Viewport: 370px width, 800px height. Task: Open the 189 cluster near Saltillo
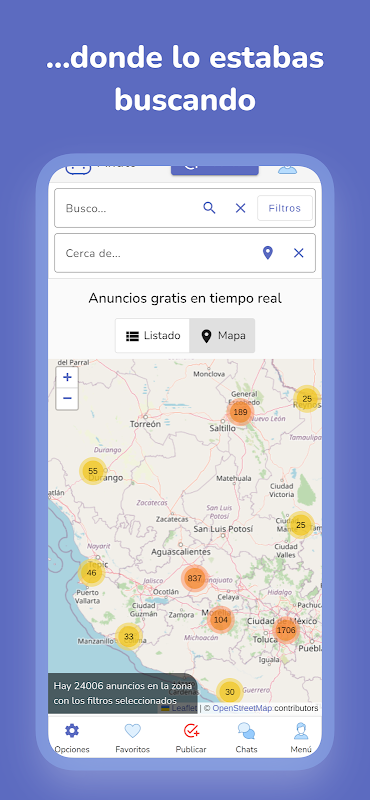(240, 412)
